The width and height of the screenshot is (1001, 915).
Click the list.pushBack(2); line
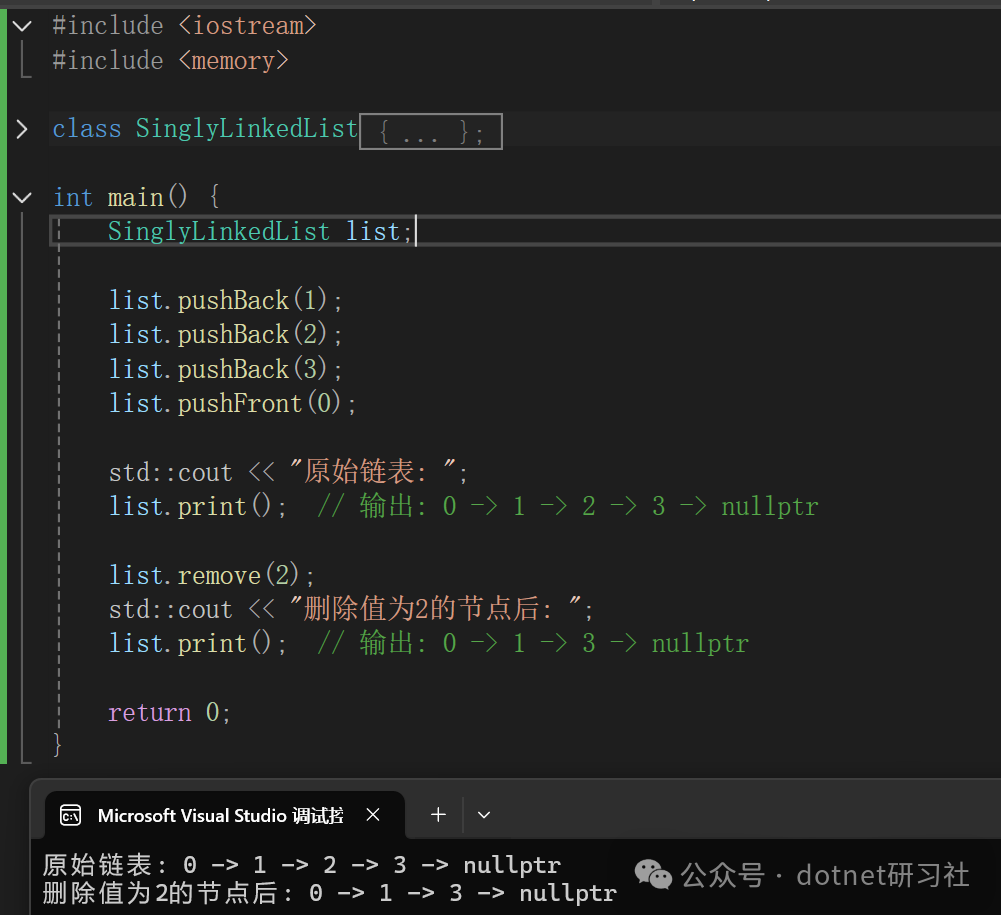225,335
